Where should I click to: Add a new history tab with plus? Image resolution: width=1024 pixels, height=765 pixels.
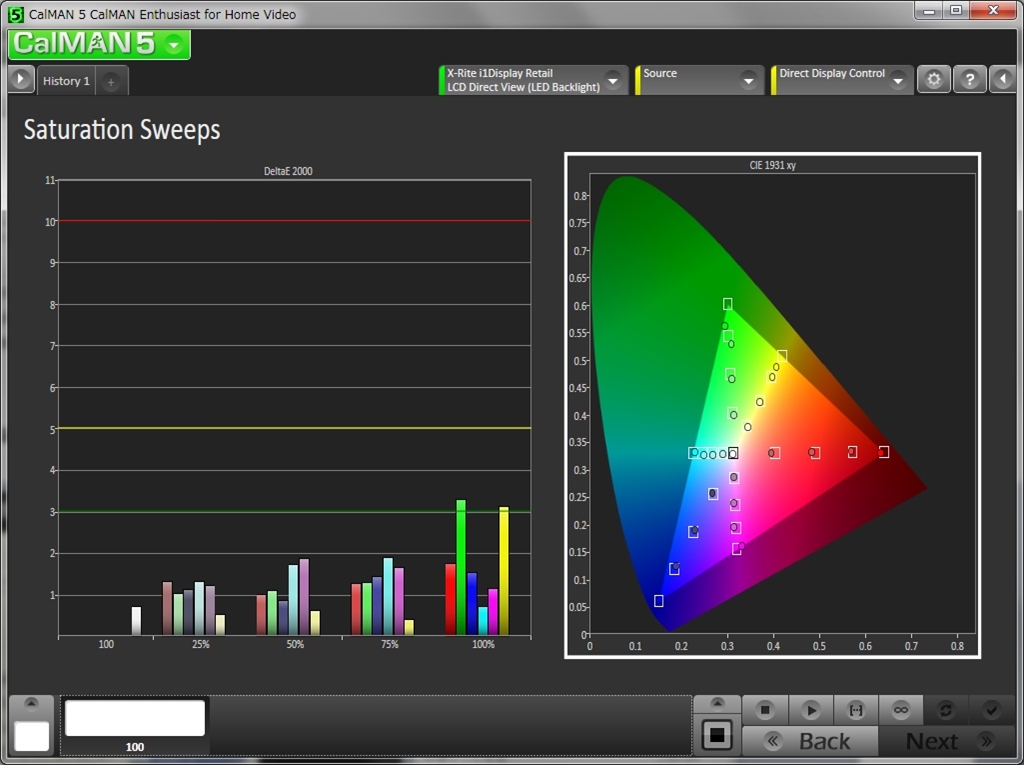point(111,82)
